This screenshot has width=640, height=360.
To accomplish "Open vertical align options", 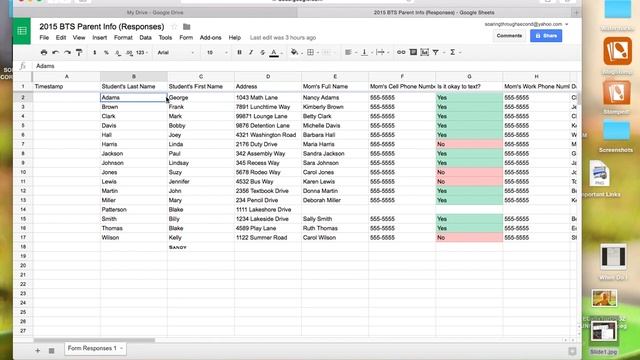I will [x=364, y=52].
